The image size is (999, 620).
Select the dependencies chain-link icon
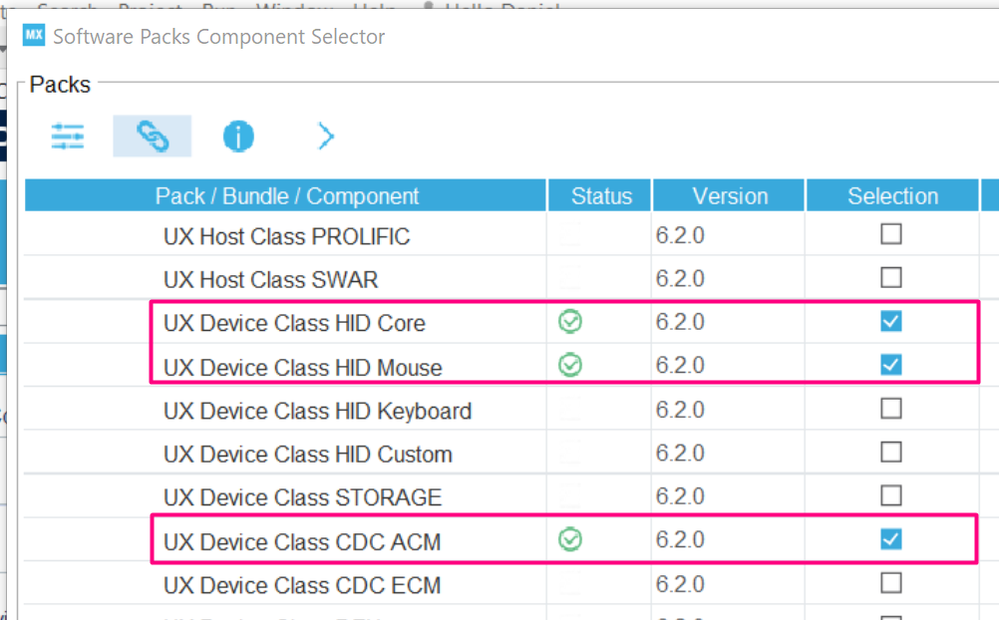(152, 135)
